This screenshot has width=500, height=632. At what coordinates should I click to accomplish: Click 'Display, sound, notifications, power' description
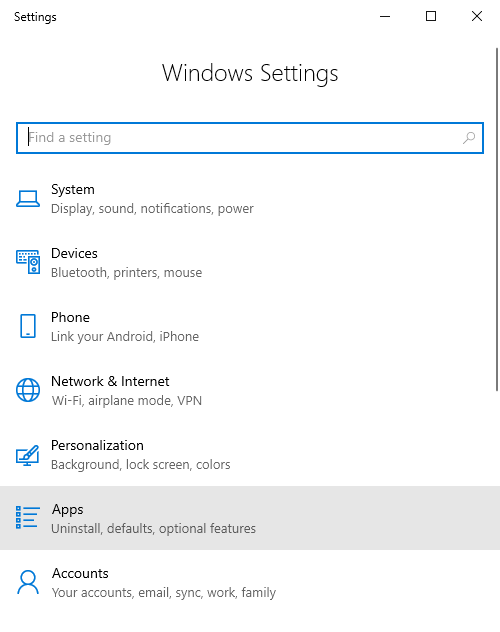[152, 209]
